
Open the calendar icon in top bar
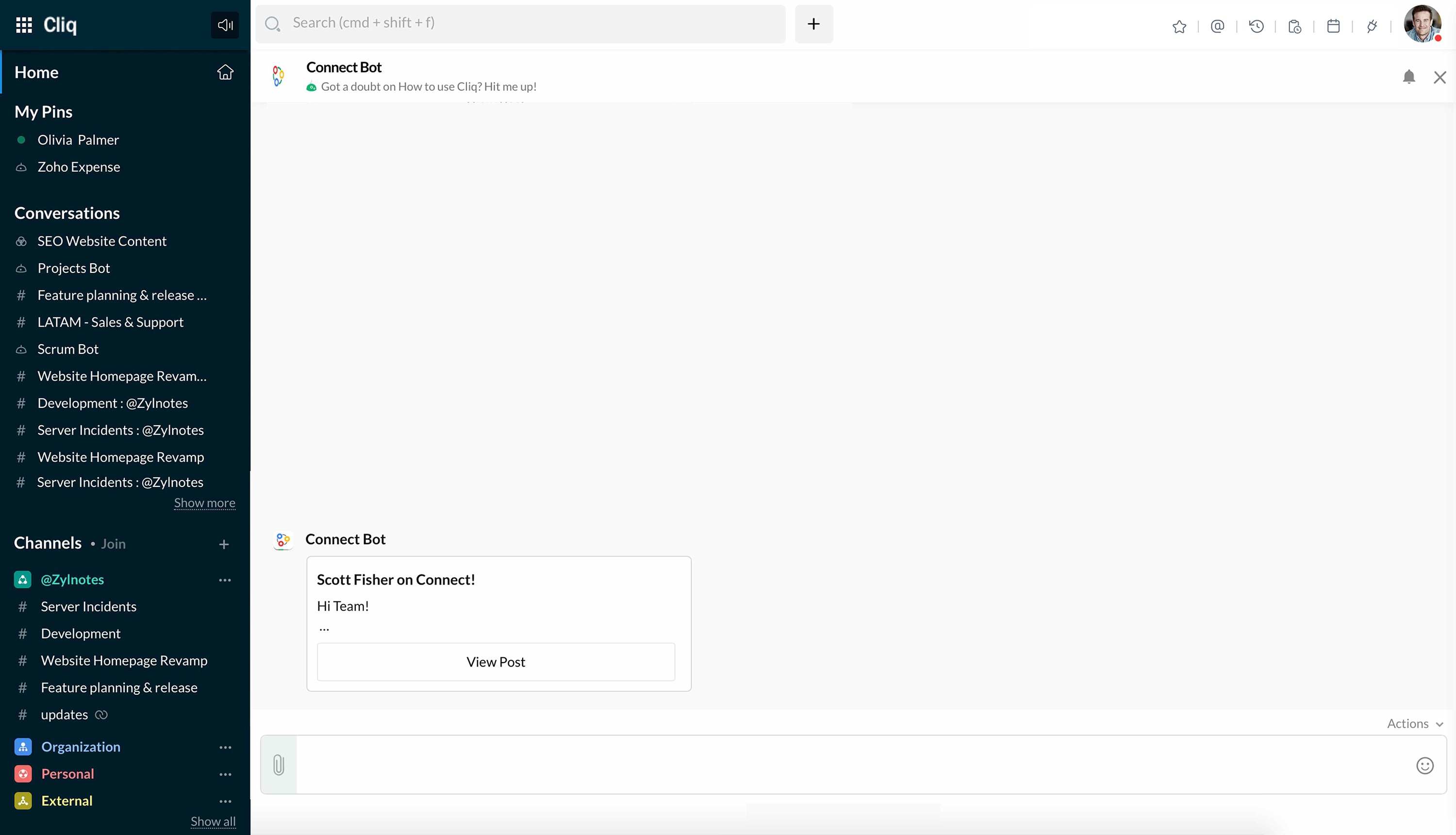(1333, 26)
